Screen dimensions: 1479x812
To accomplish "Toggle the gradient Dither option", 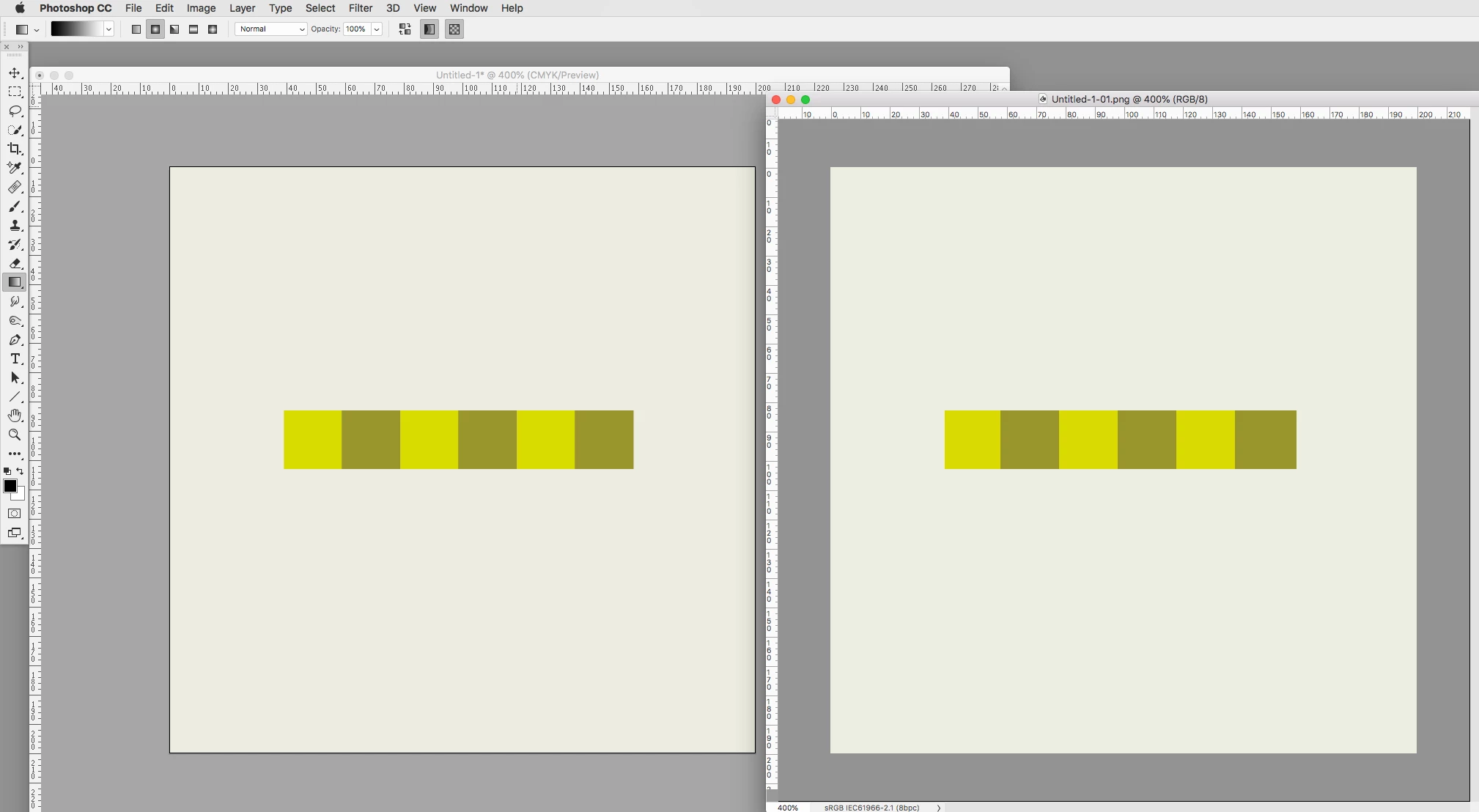I will click(x=429, y=29).
